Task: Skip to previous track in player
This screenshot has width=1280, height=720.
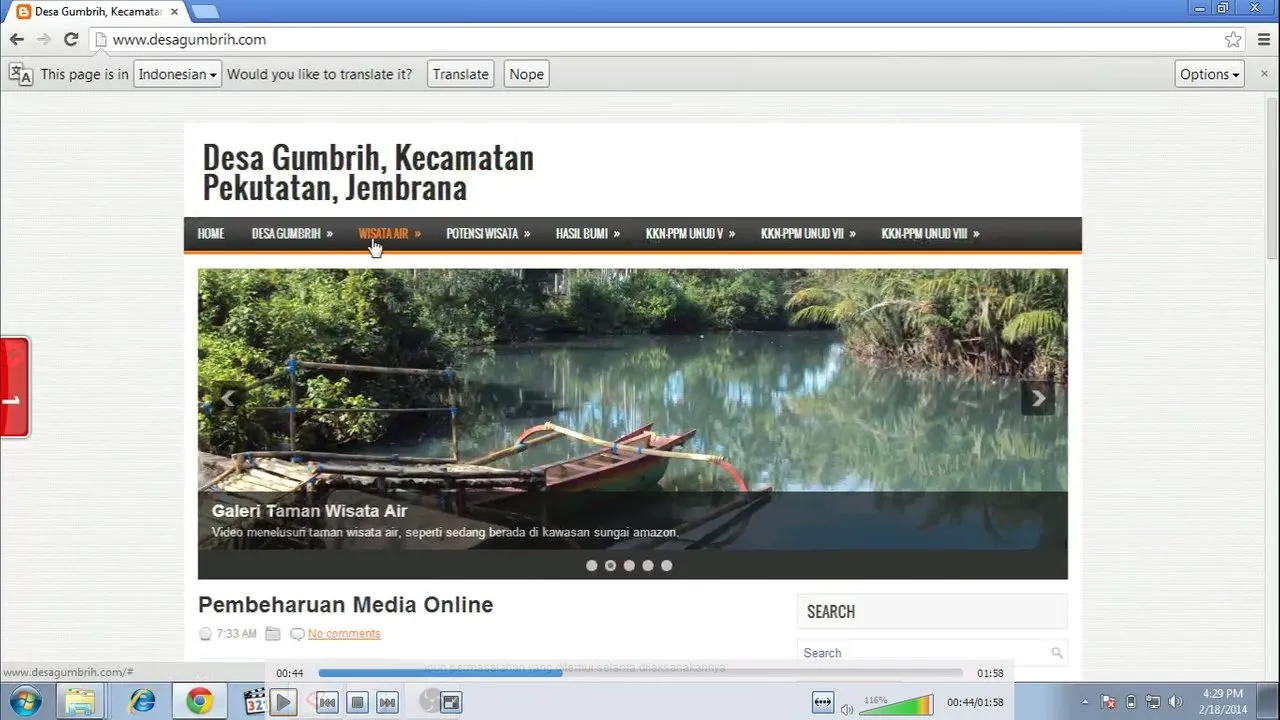Action: (327, 703)
